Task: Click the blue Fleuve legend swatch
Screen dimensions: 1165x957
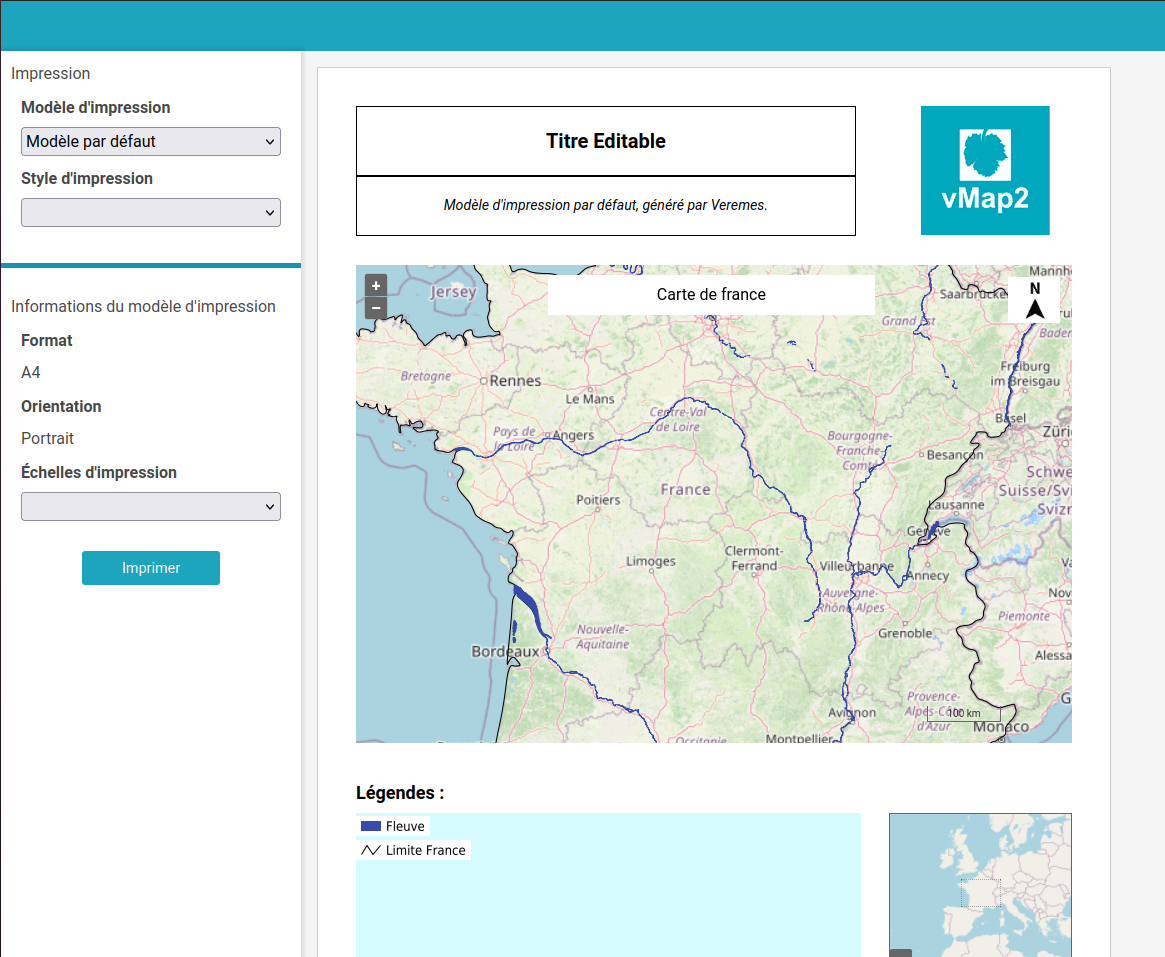Action: pos(371,826)
